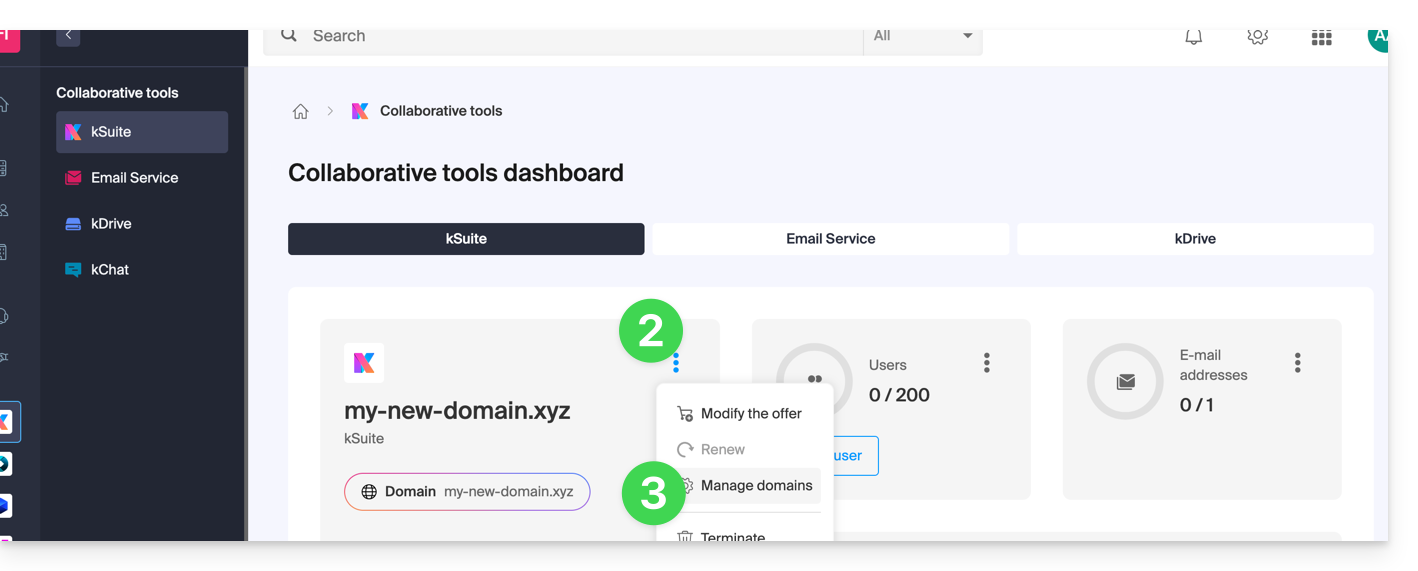Open Users card three-dot menu
This screenshot has width=1418, height=571.
pos(986,363)
